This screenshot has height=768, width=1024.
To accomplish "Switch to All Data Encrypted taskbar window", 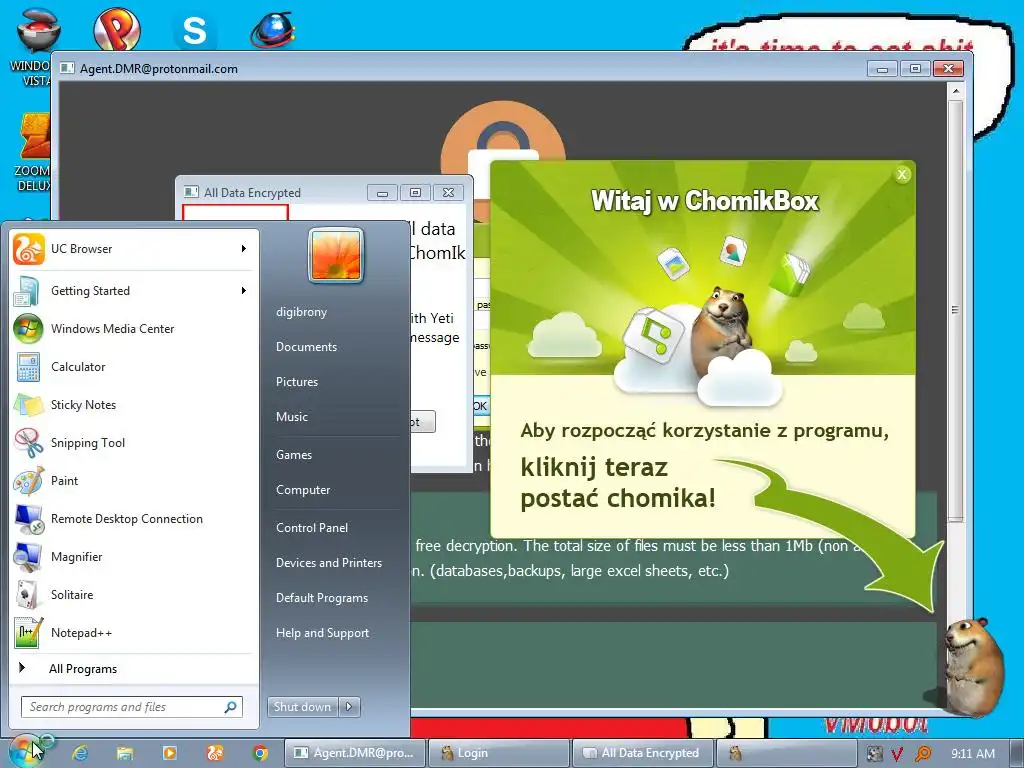I will (643, 753).
